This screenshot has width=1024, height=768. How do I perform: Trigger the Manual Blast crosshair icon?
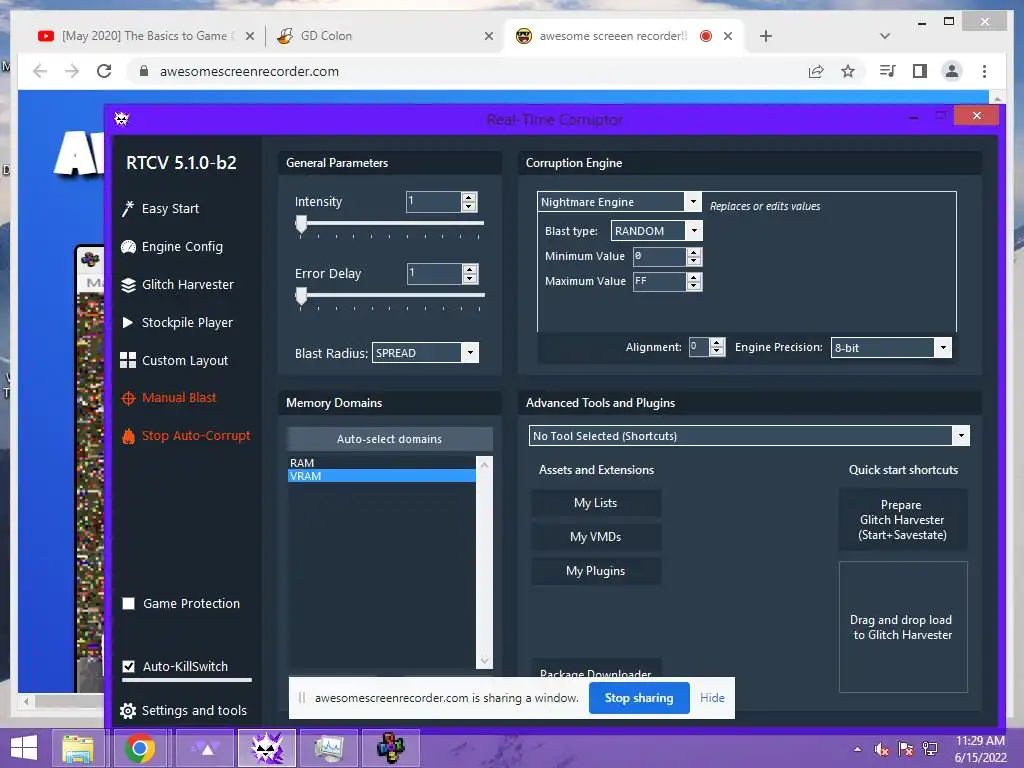(x=128, y=398)
